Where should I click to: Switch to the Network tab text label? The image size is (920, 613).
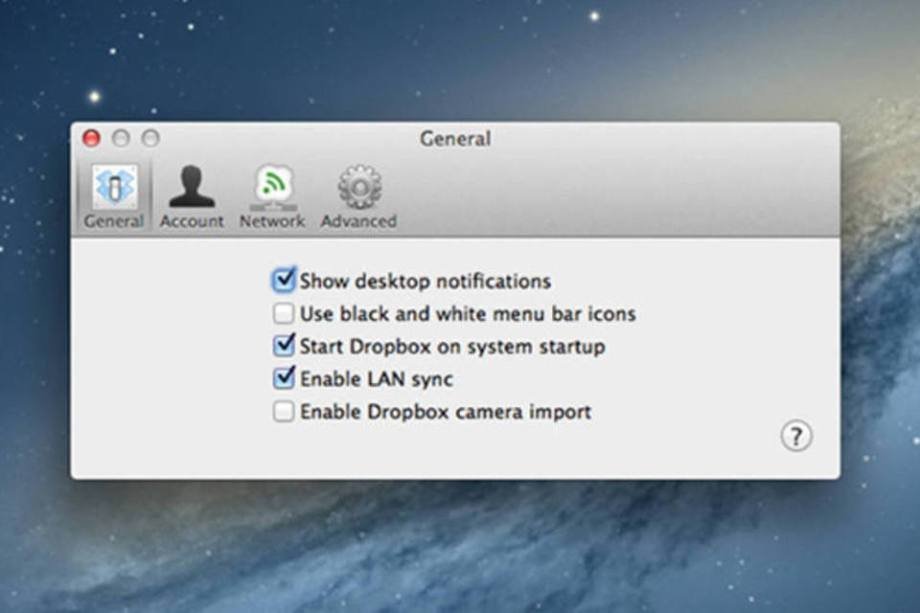(272, 221)
